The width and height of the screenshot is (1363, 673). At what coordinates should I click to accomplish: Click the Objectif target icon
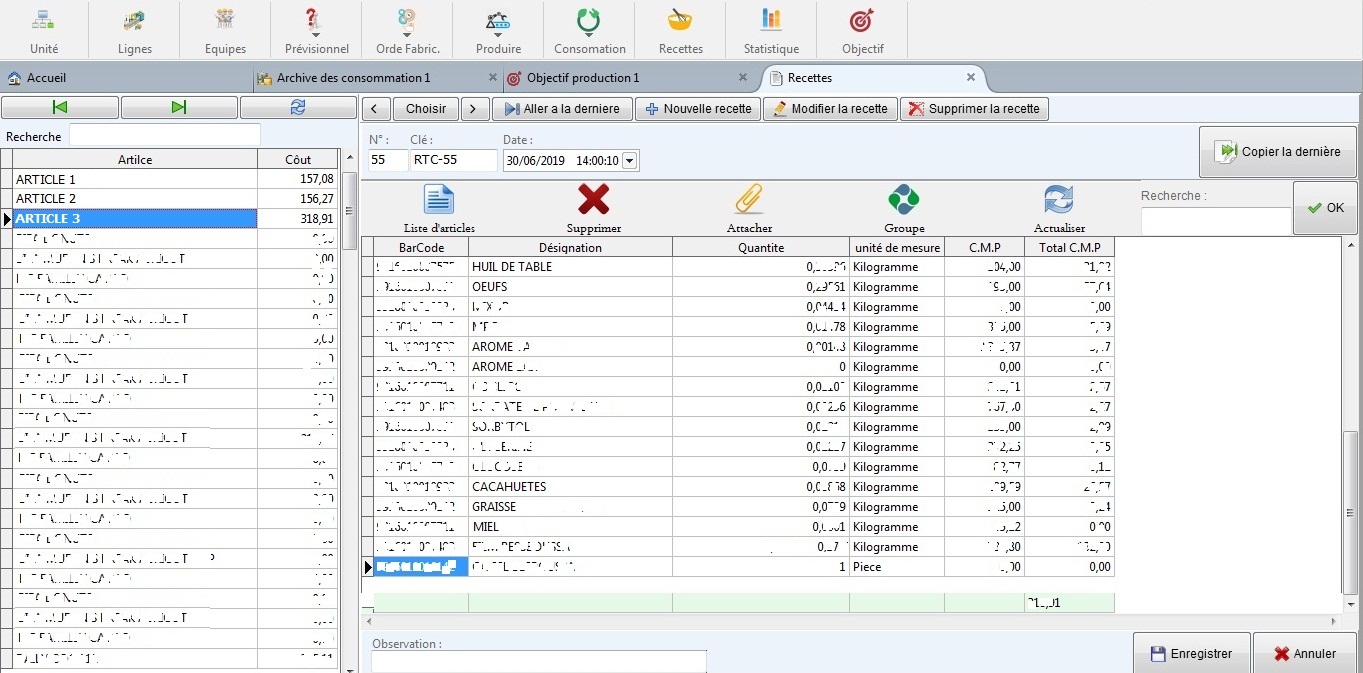point(861,21)
